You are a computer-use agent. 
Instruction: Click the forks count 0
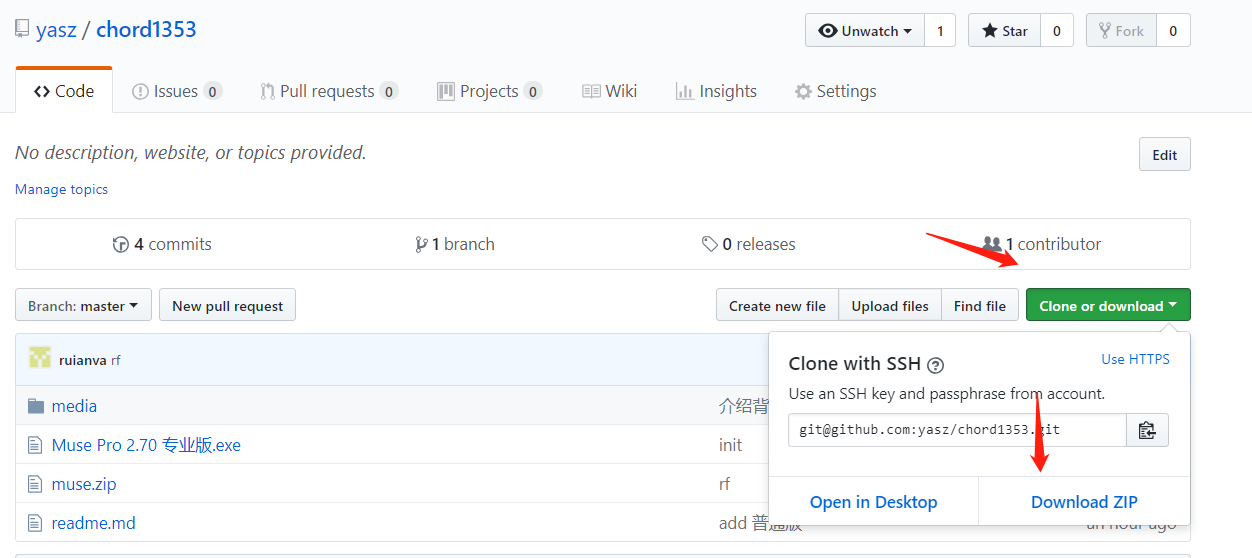click(1173, 30)
